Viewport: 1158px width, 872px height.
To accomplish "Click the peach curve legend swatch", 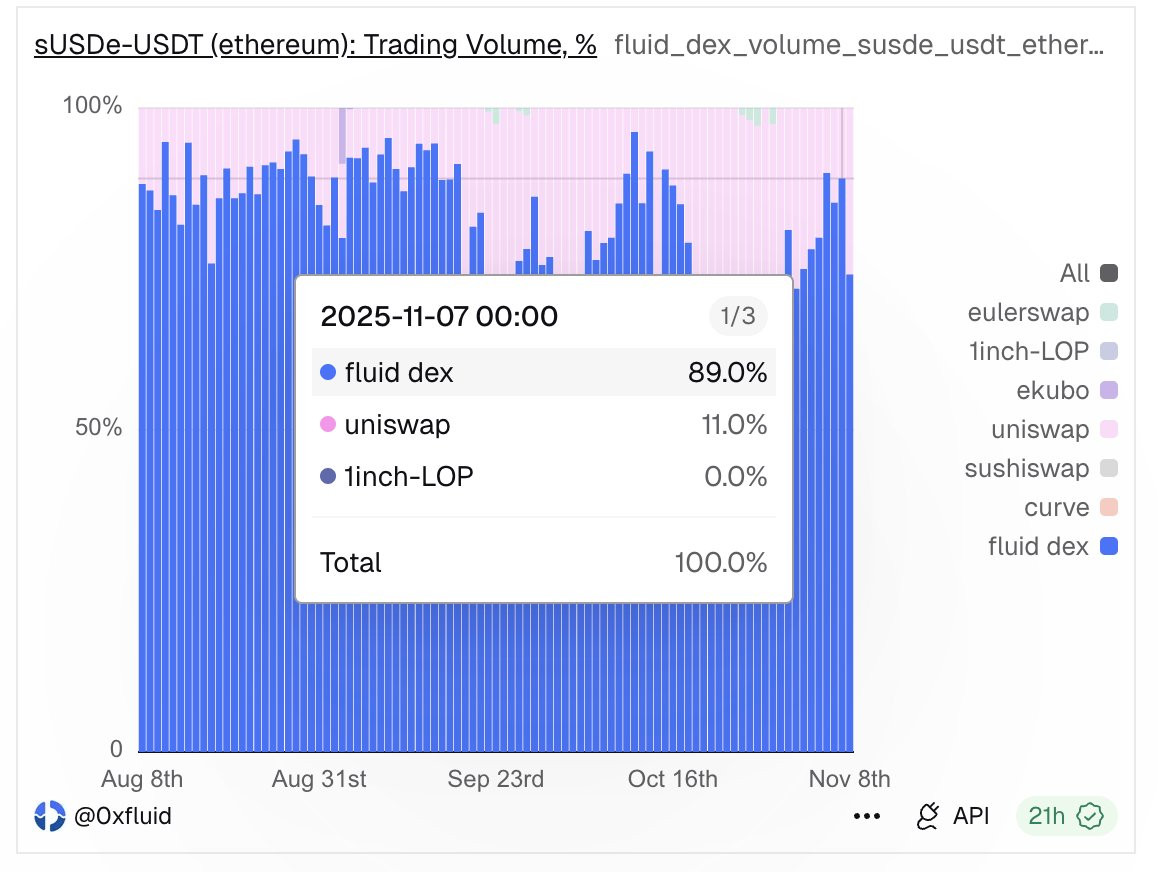I will point(1109,507).
